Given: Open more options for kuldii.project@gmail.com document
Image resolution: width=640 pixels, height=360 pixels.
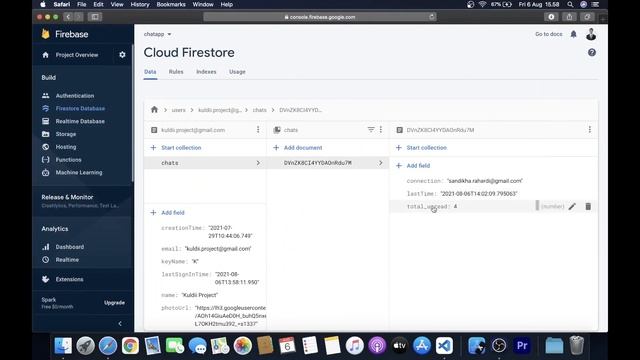Looking at the screenshot, I should (258, 129).
